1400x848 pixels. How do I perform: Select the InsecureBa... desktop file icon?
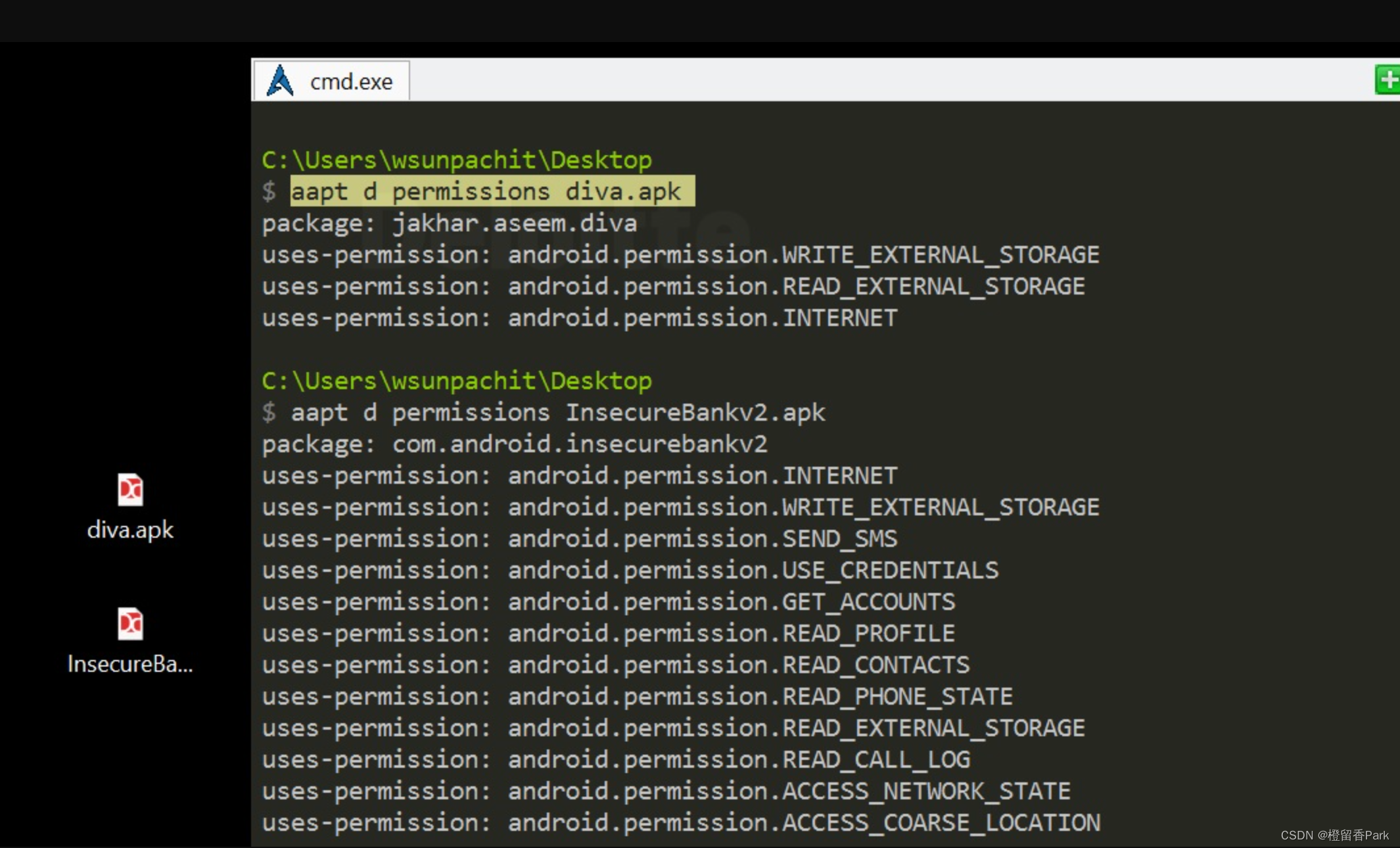[130, 623]
